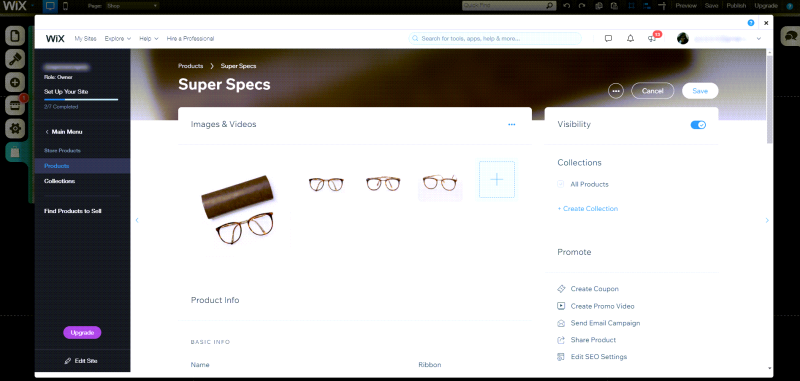
Task: Open the editor chat bubble icon
Action: (x=790, y=36)
